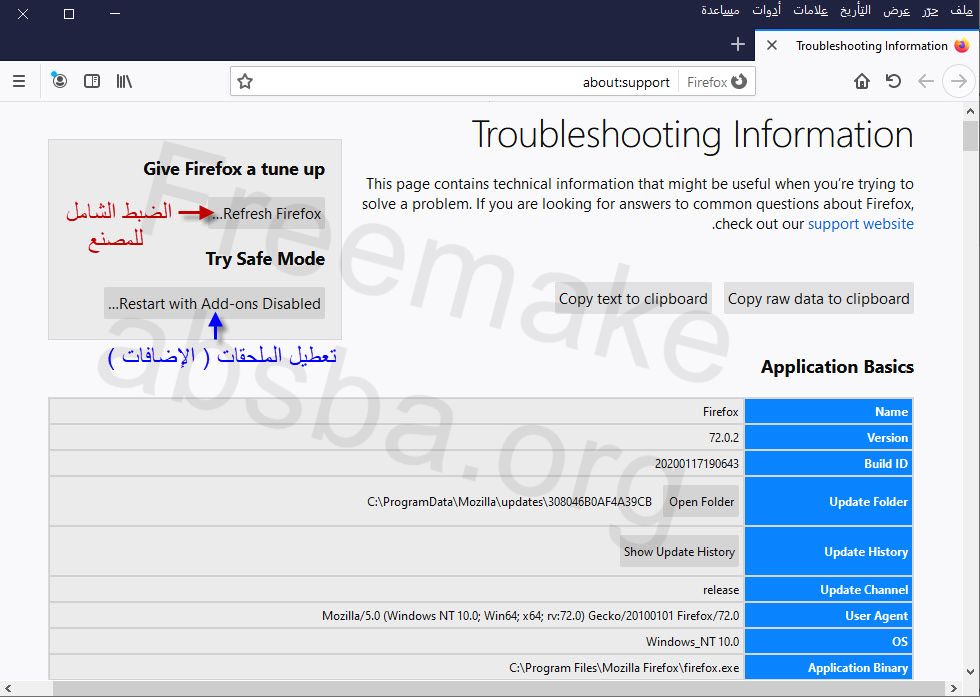Click Copy raw data to clipboard
The image size is (980, 697).
click(x=819, y=299)
